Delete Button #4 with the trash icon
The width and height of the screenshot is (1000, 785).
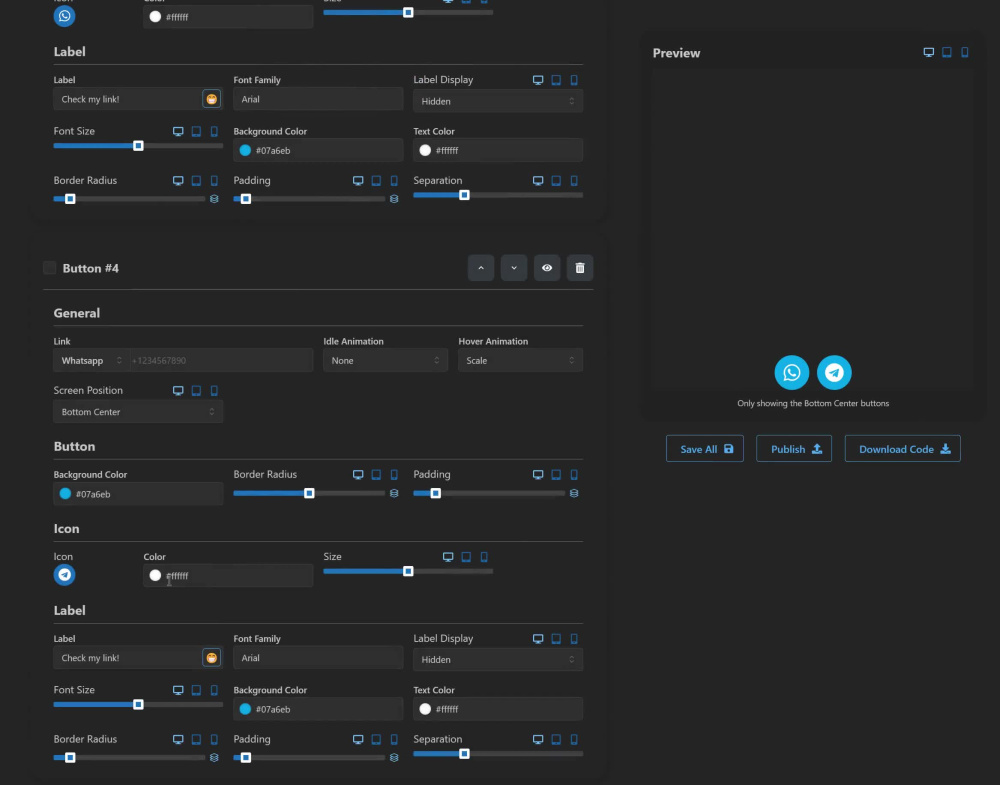tap(580, 268)
